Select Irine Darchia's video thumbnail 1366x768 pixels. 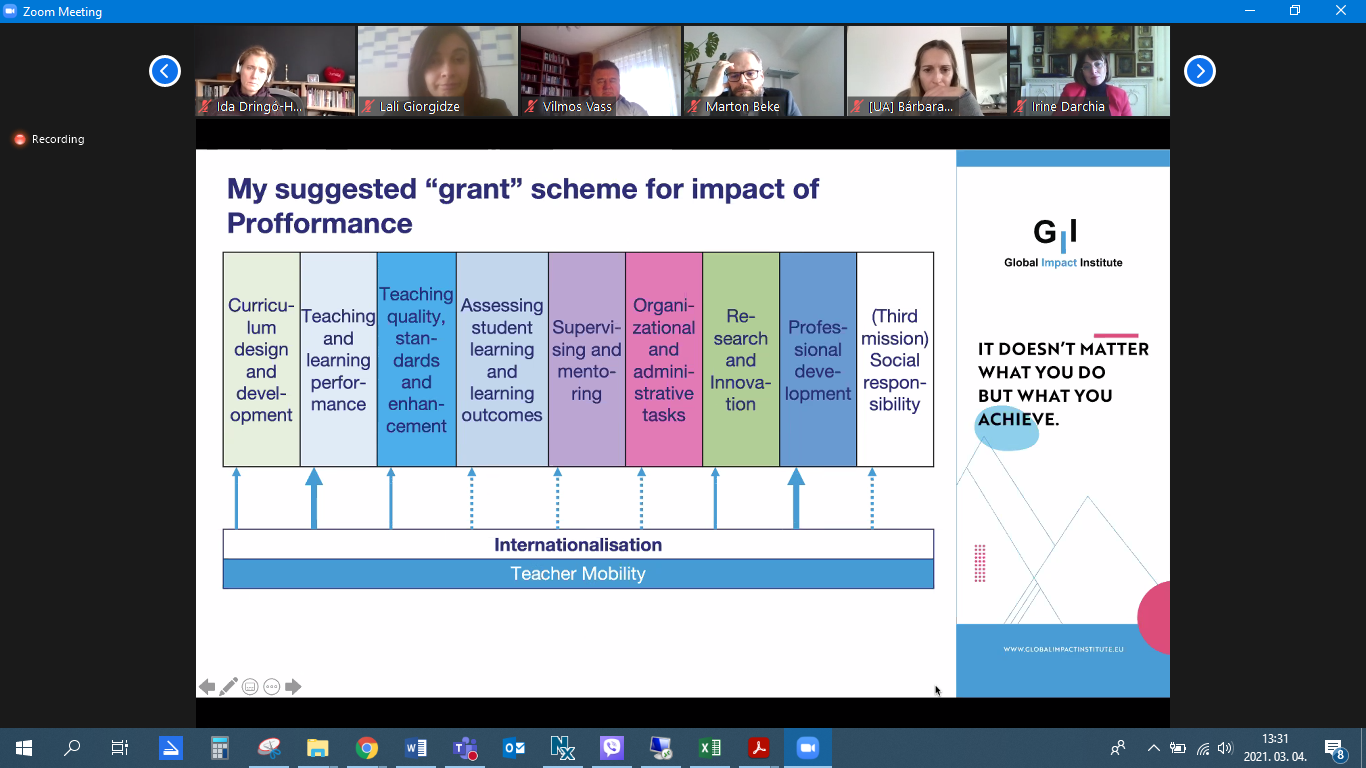tap(1089, 71)
